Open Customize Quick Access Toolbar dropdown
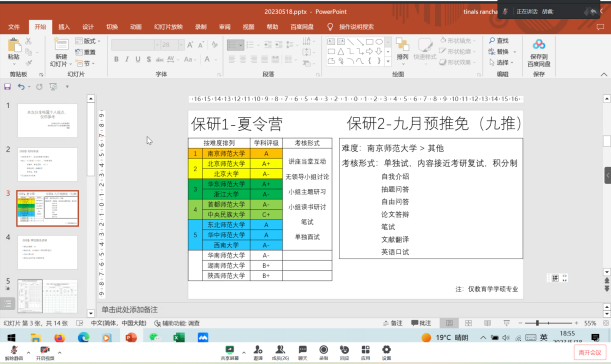This screenshot has width=611, height=364. (x=67, y=87)
